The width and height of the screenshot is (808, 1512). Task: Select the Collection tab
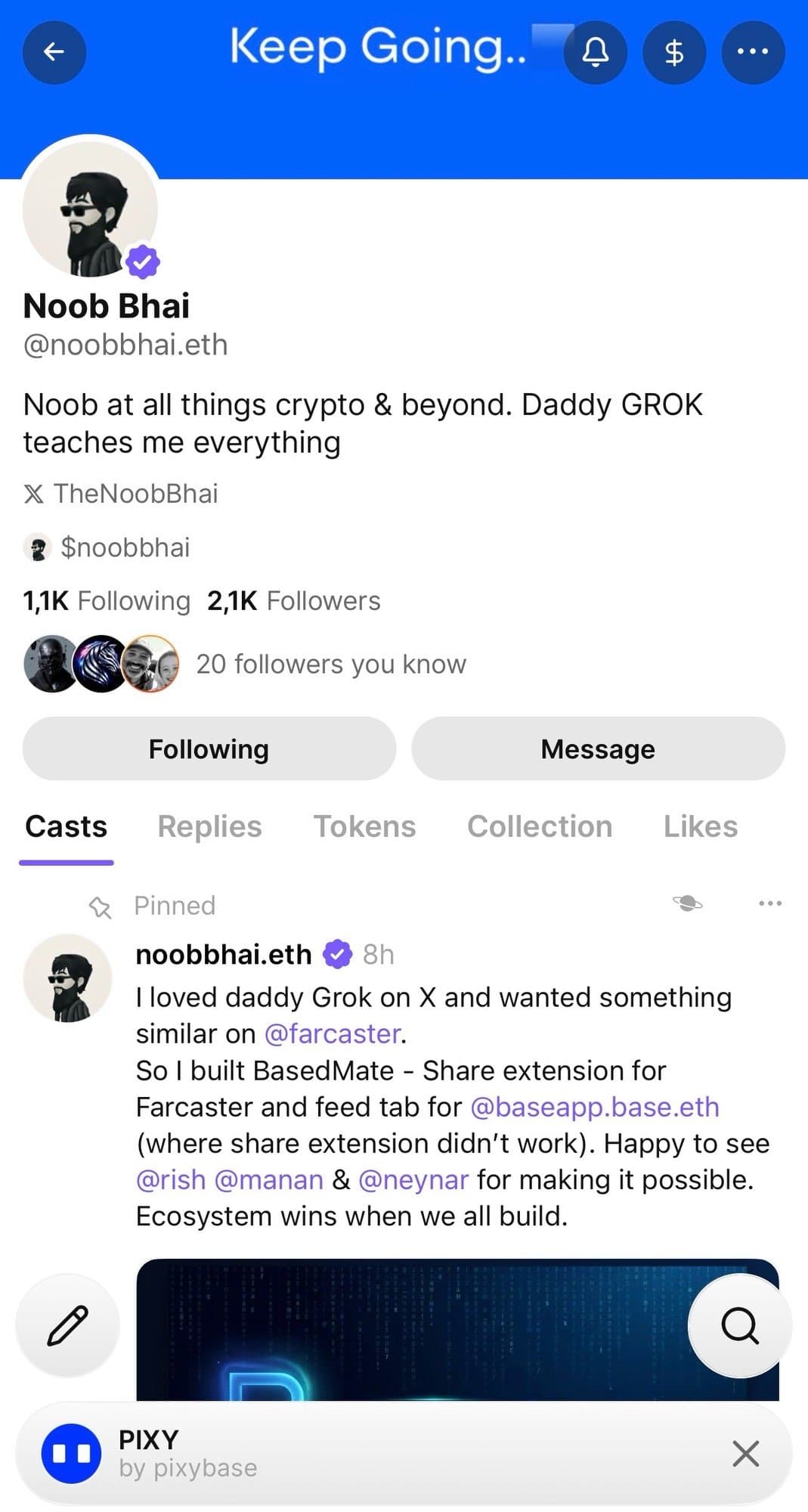point(540,826)
